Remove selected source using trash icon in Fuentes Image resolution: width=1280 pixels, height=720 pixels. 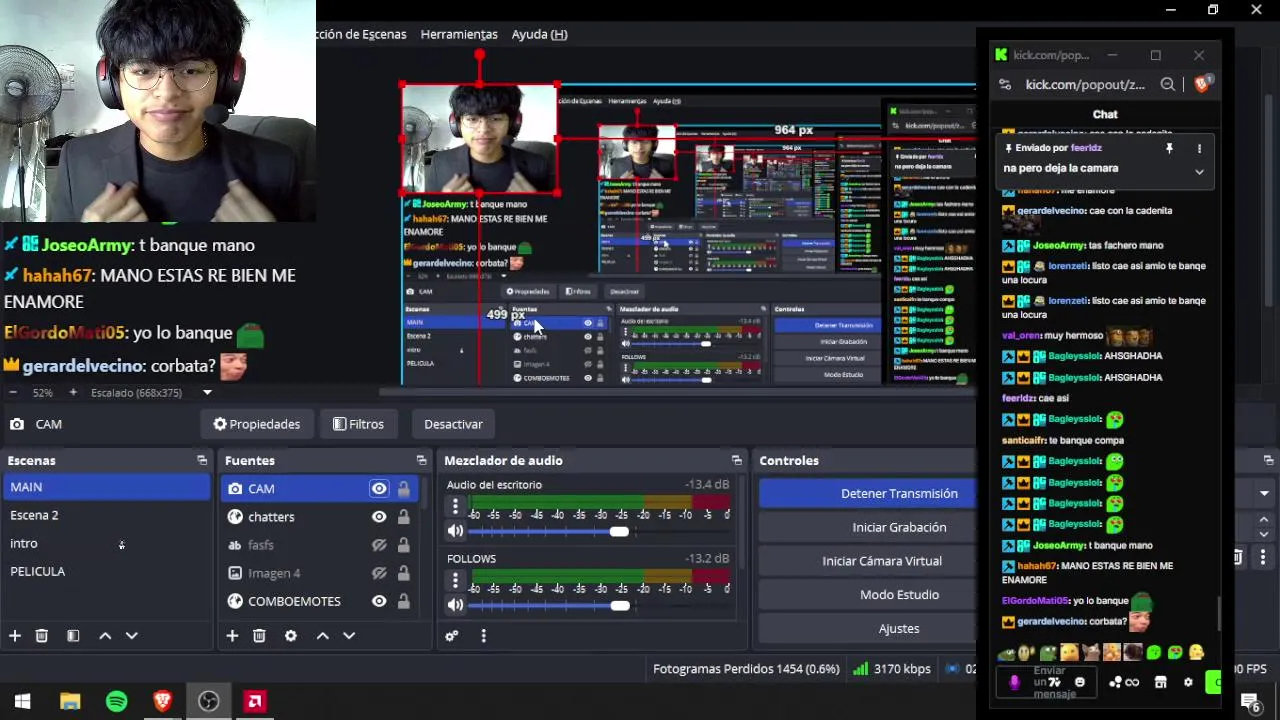click(259, 636)
